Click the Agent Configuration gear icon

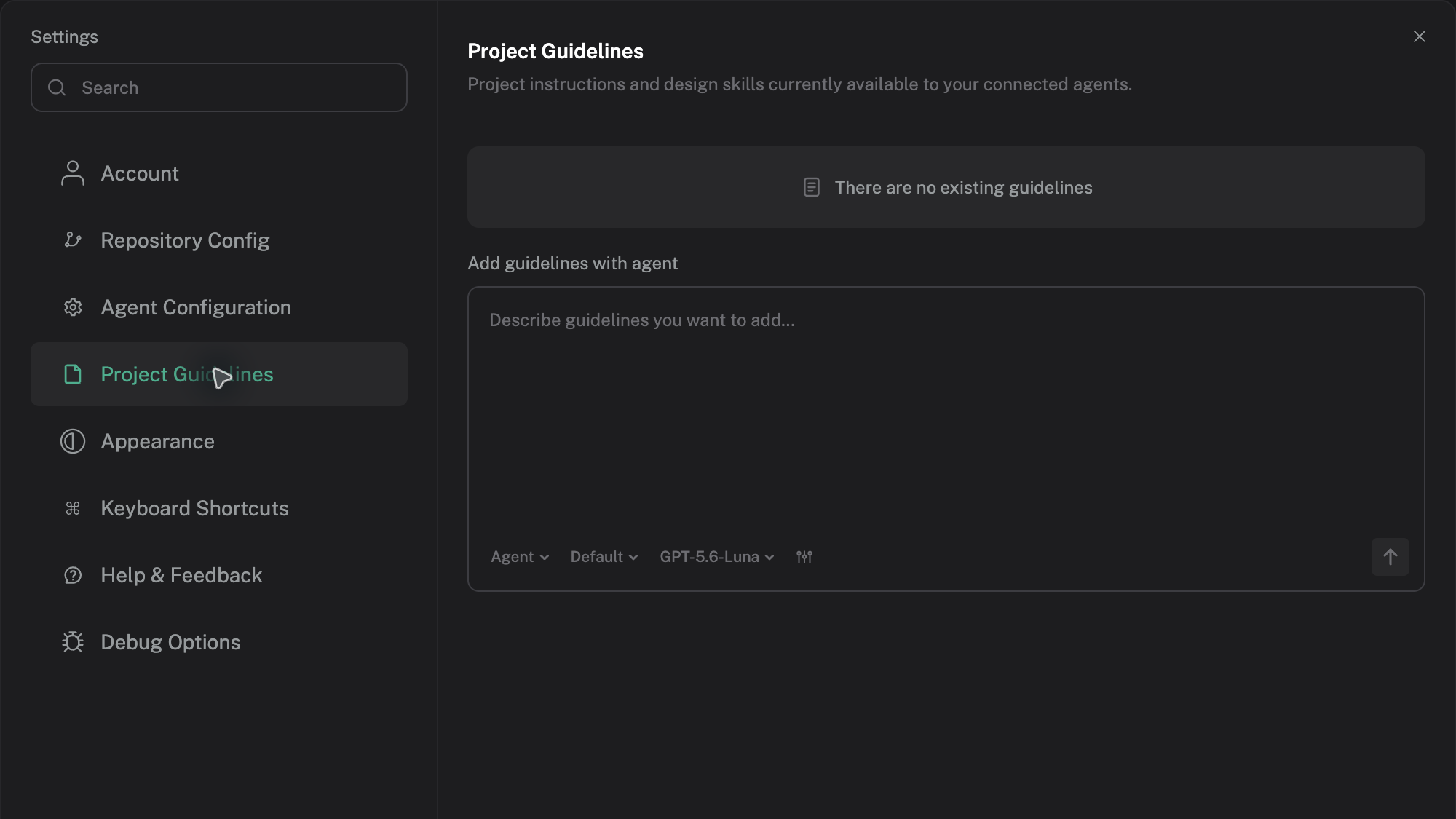coord(73,307)
